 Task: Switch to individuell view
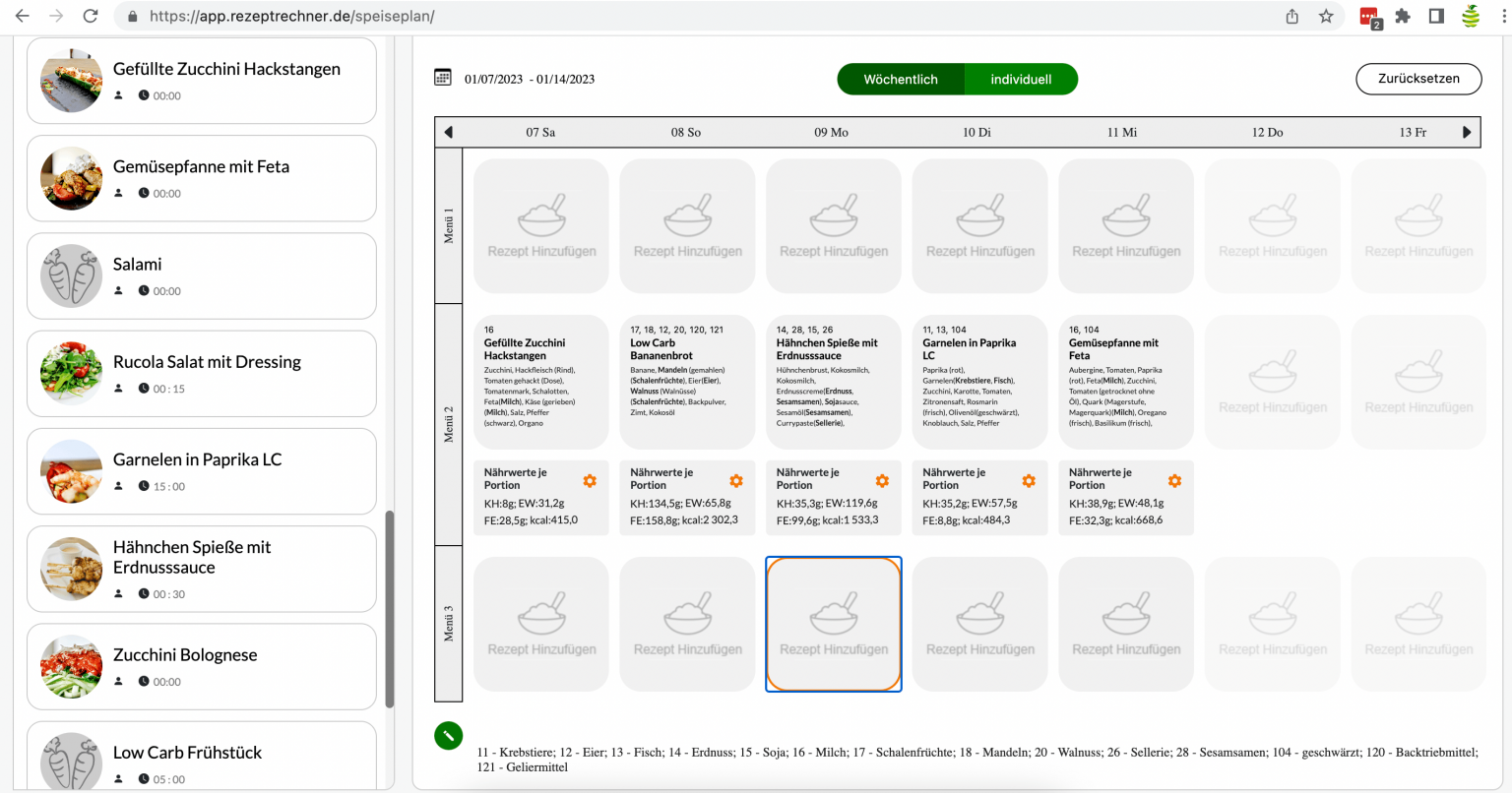point(1021,80)
